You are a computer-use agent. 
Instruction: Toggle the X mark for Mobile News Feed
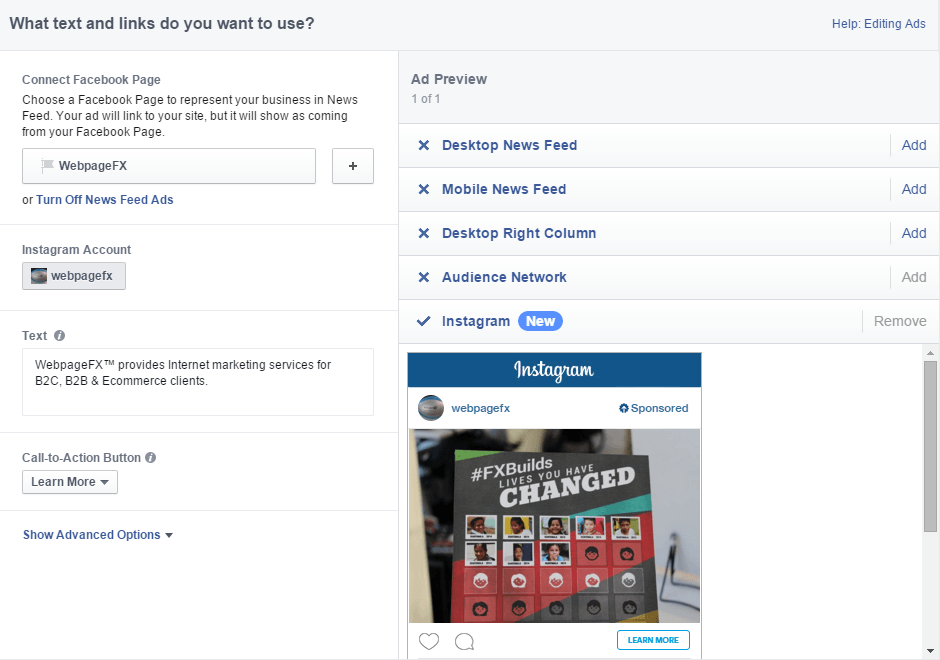pyautogui.click(x=423, y=189)
